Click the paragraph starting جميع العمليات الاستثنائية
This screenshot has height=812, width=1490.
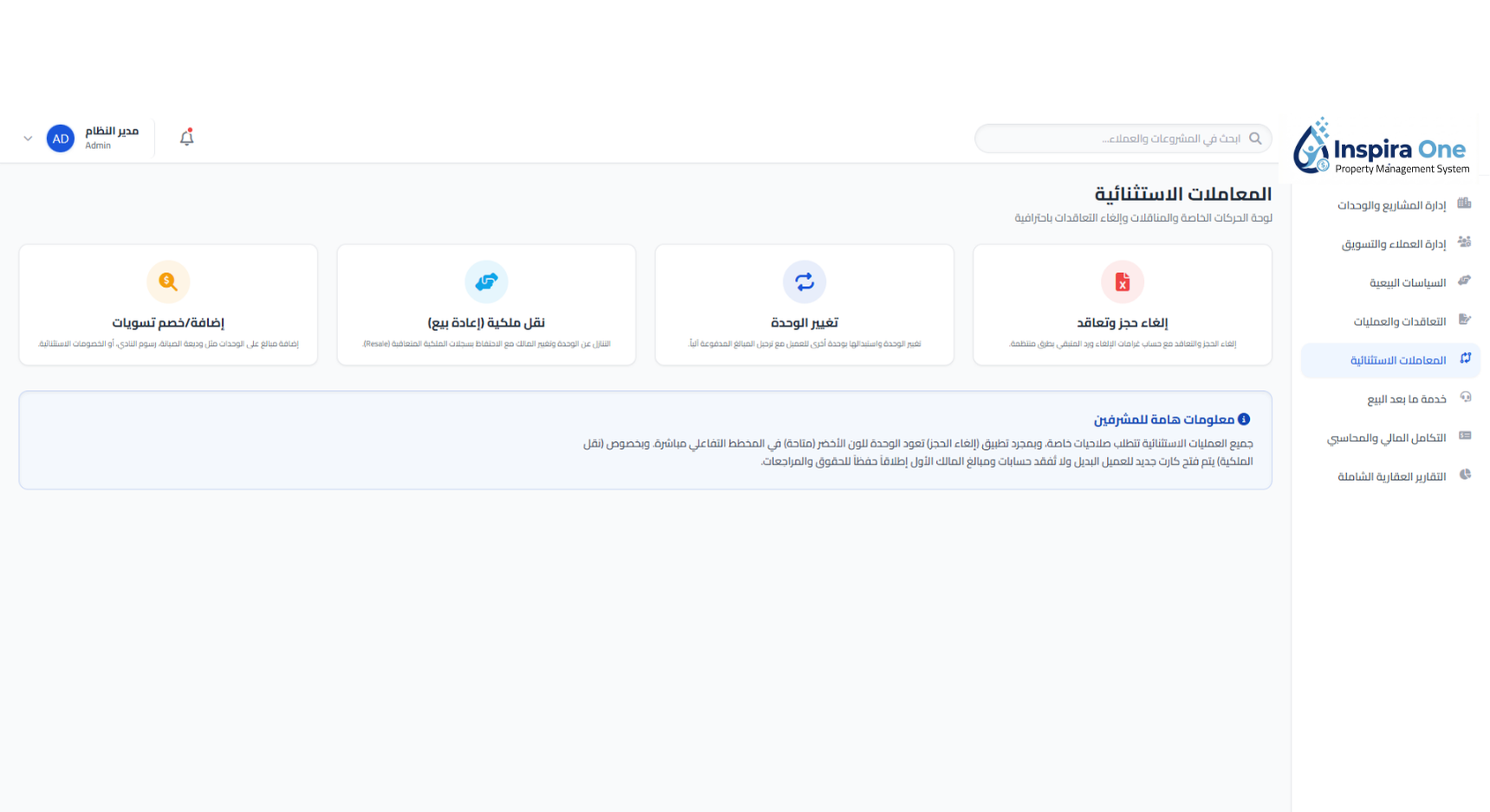pos(918,452)
